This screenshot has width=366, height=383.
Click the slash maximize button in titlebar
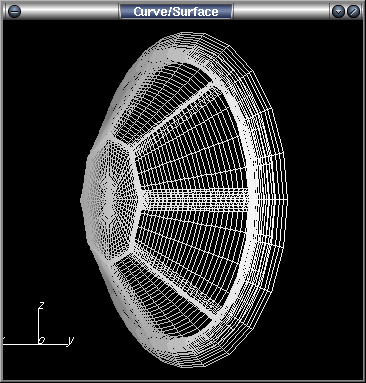353,12
